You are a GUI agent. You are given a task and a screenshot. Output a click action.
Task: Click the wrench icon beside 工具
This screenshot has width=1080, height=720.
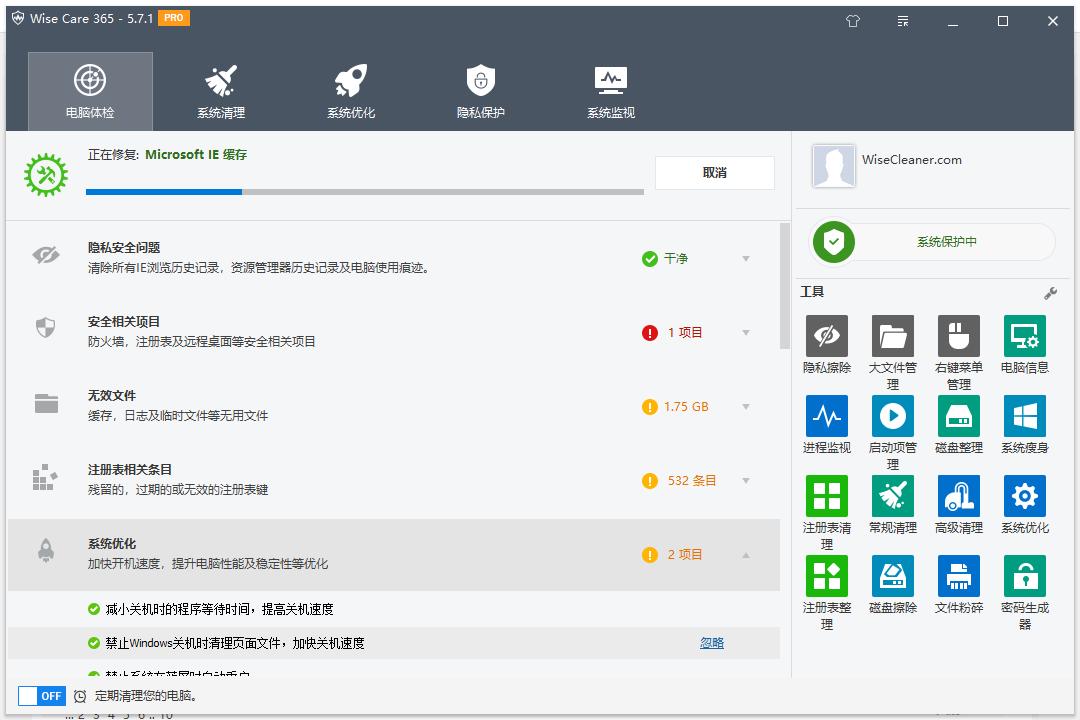click(1050, 293)
